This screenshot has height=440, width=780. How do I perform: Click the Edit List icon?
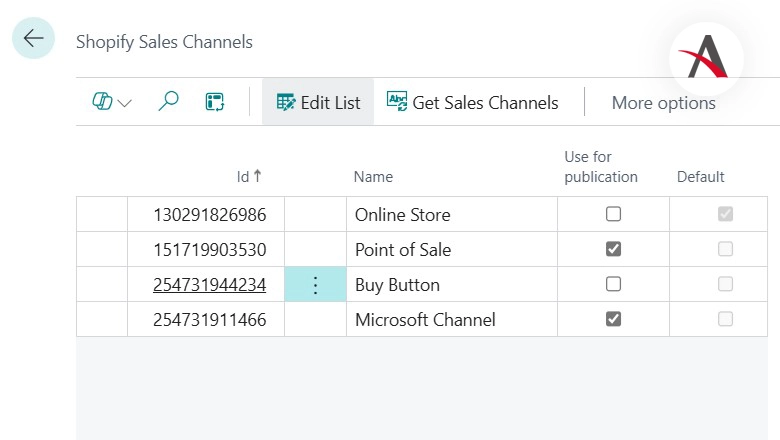286,102
